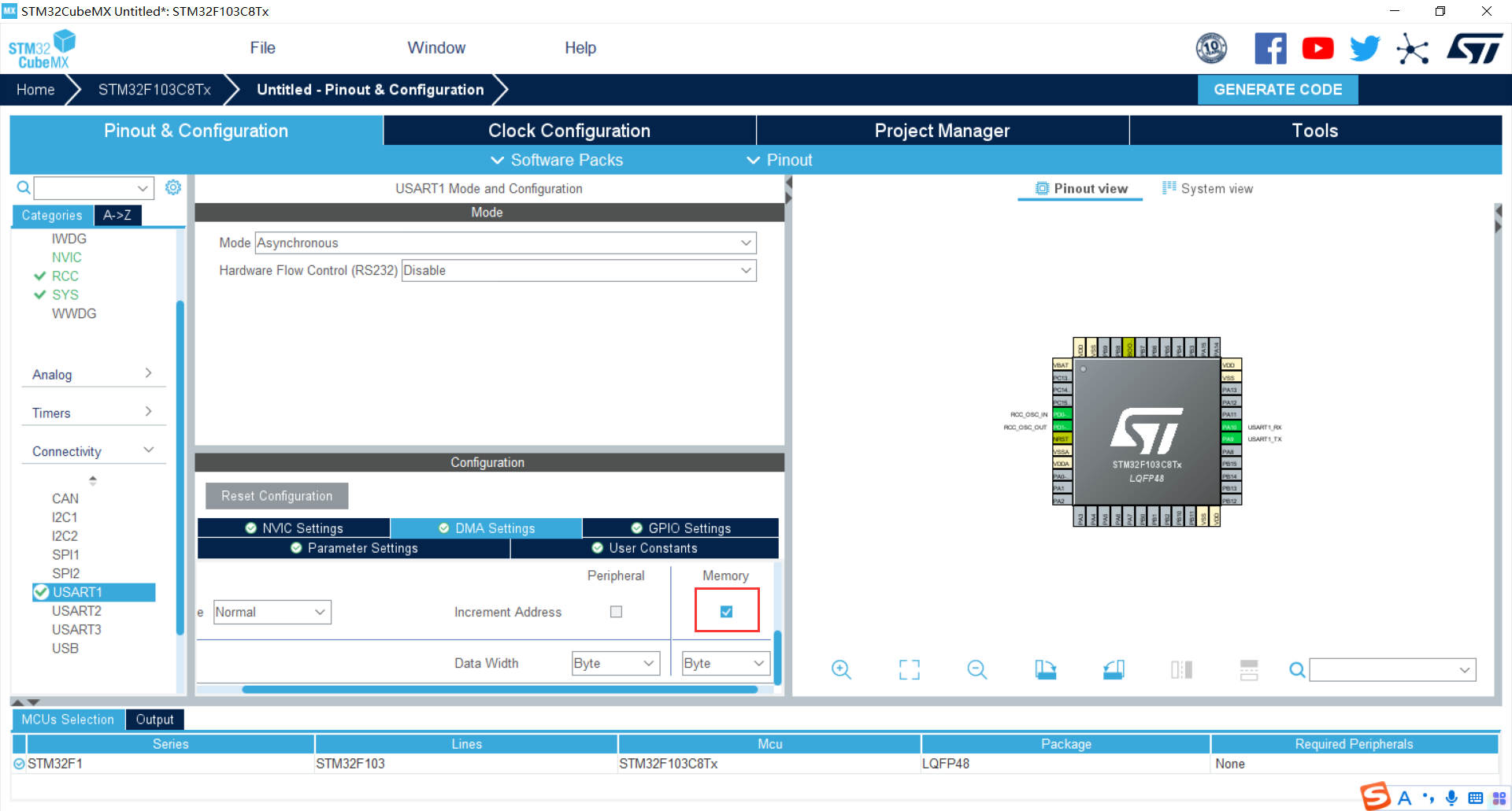Expand the Analog category

93,375
